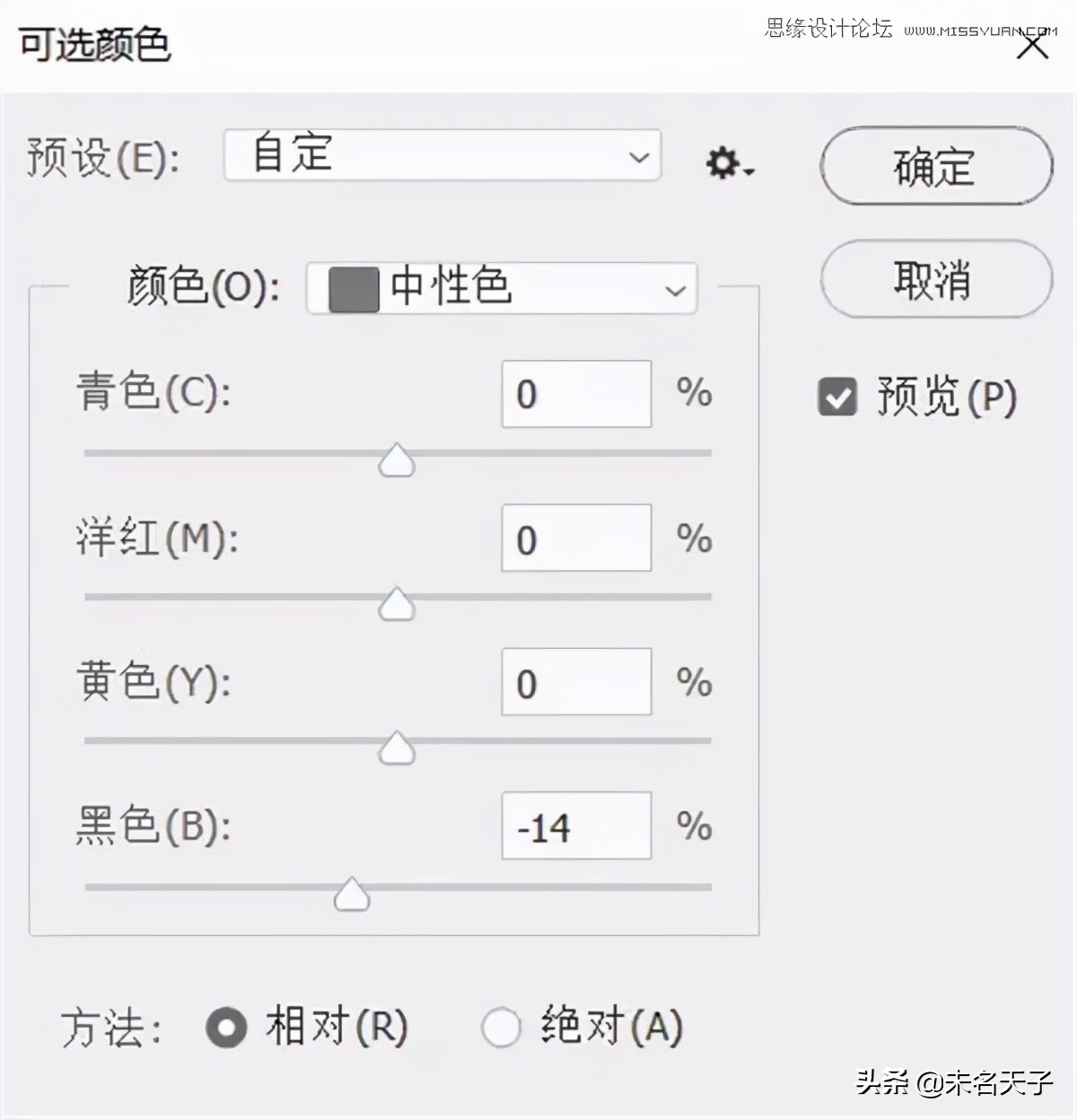Click the 洋红(M) value input field
Screen dimensions: 1077x1120
coord(575,538)
